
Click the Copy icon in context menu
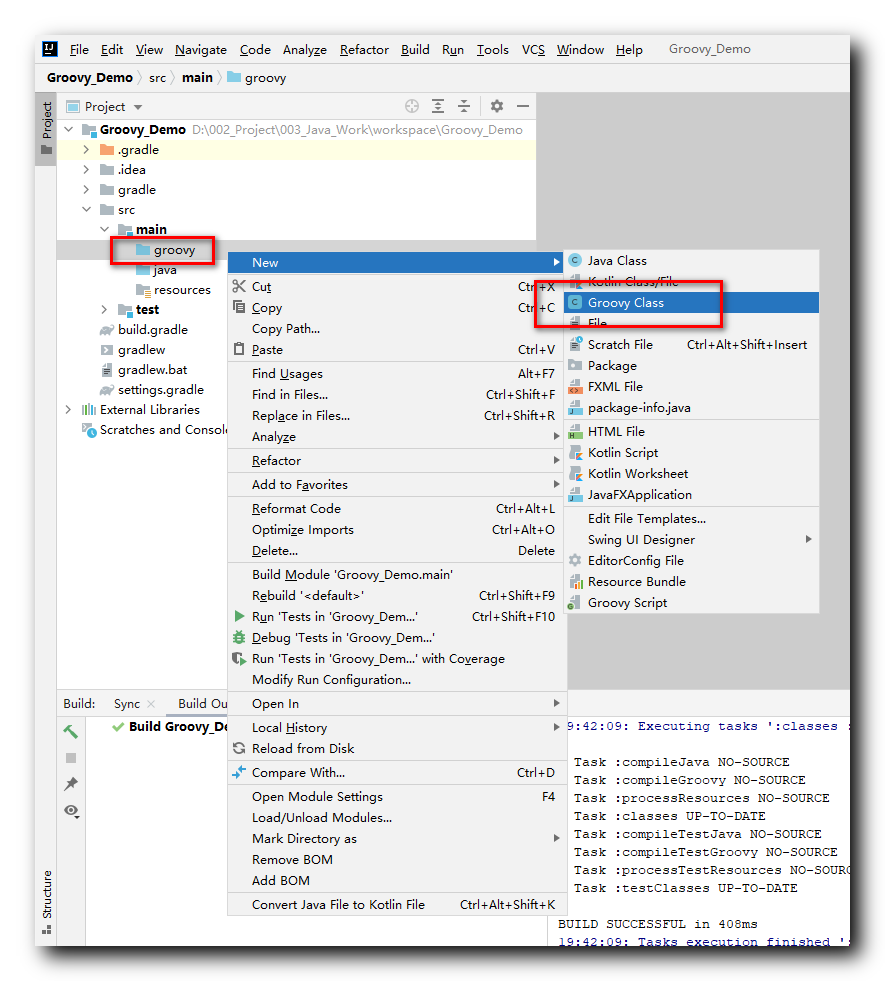239,307
